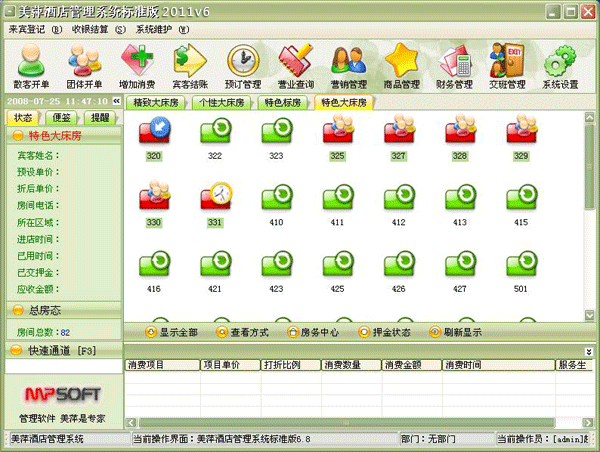Open 预订管理 reservation management

pos(242,66)
